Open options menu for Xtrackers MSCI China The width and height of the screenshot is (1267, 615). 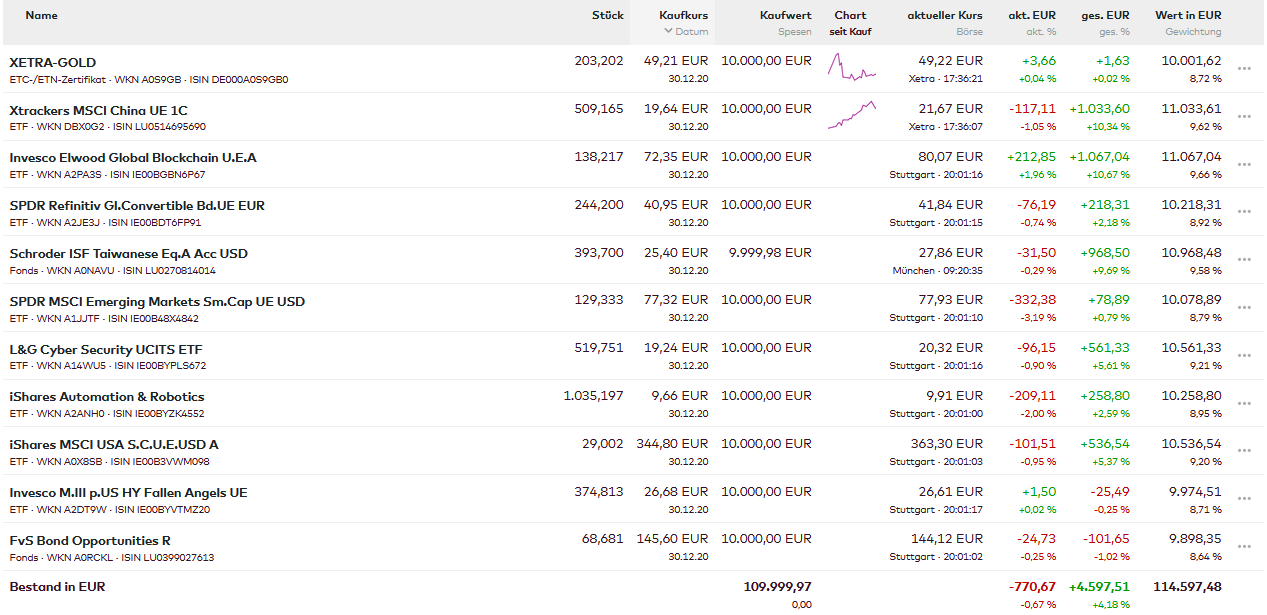pyautogui.click(x=1244, y=117)
